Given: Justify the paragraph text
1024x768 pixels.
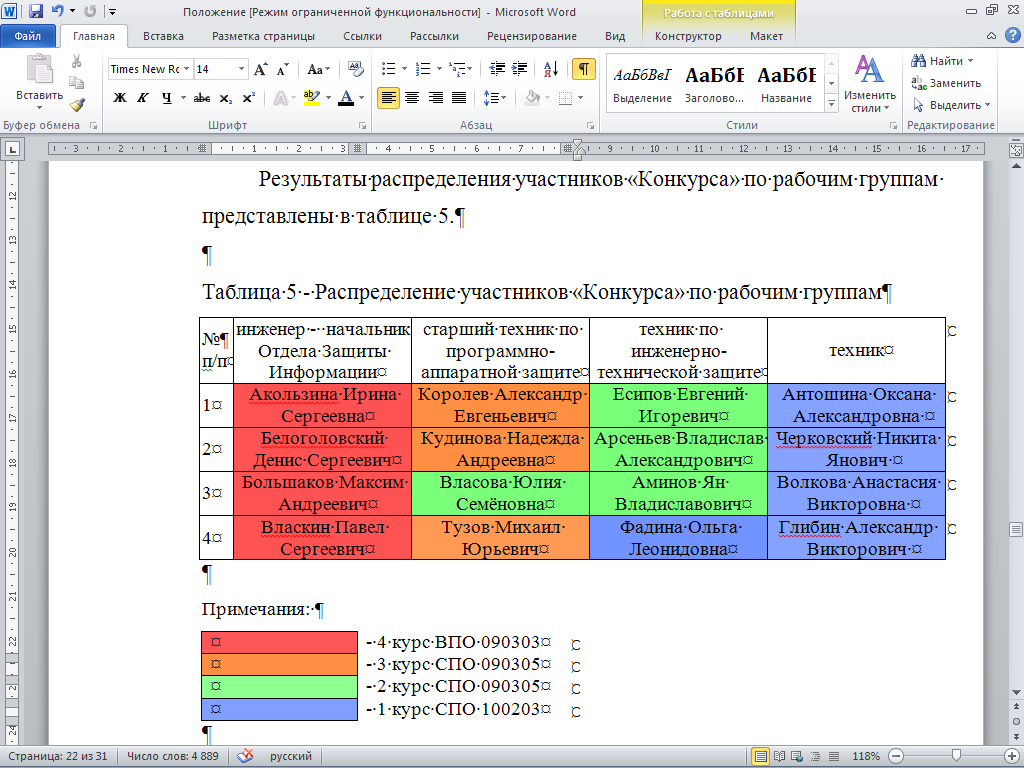Looking at the screenshot, I should click(458, 98).
